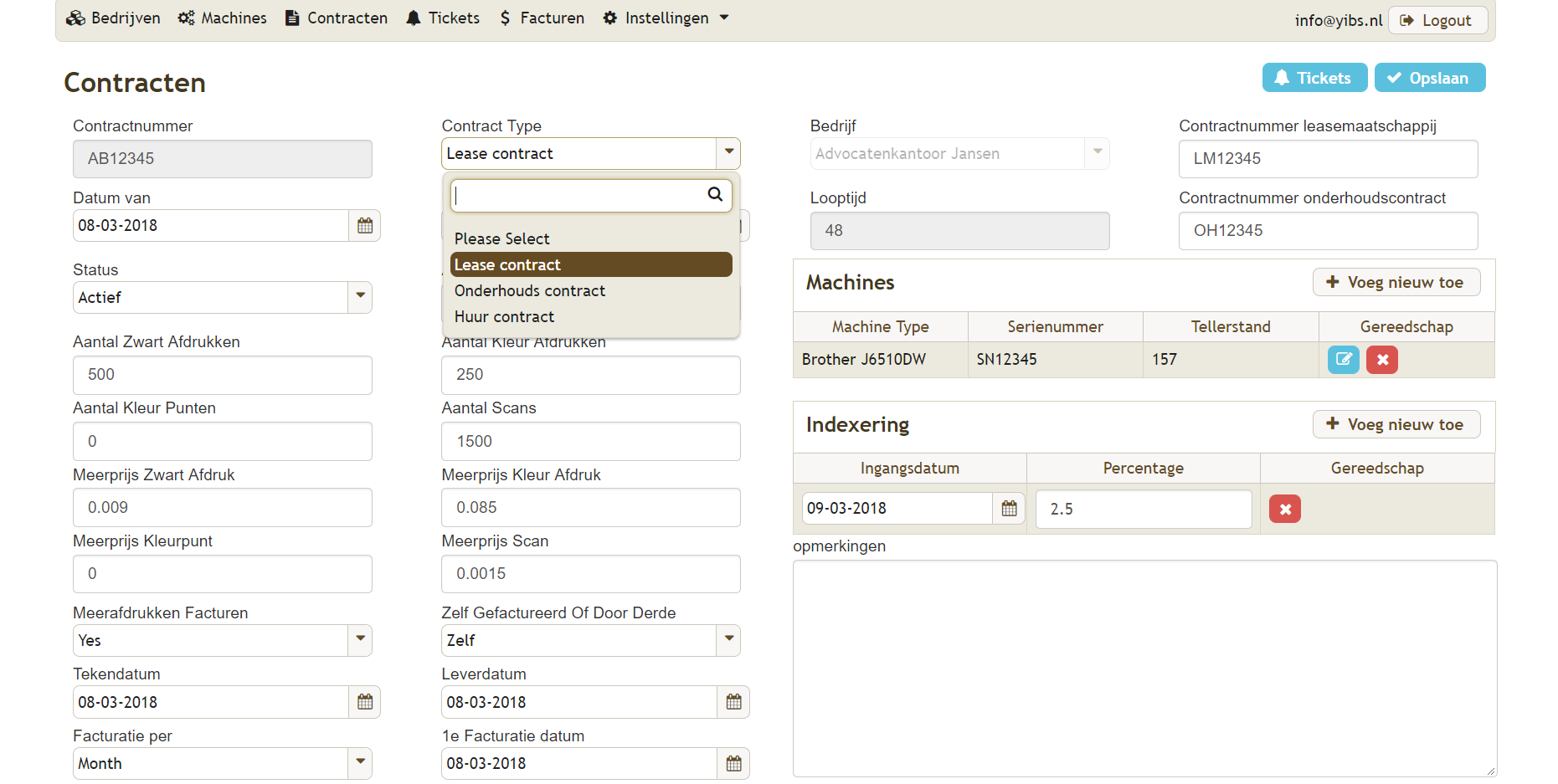This screenshot has height=784, width=1558.
Task: Go to the Facturen menu
Action: tap(541, 18)
